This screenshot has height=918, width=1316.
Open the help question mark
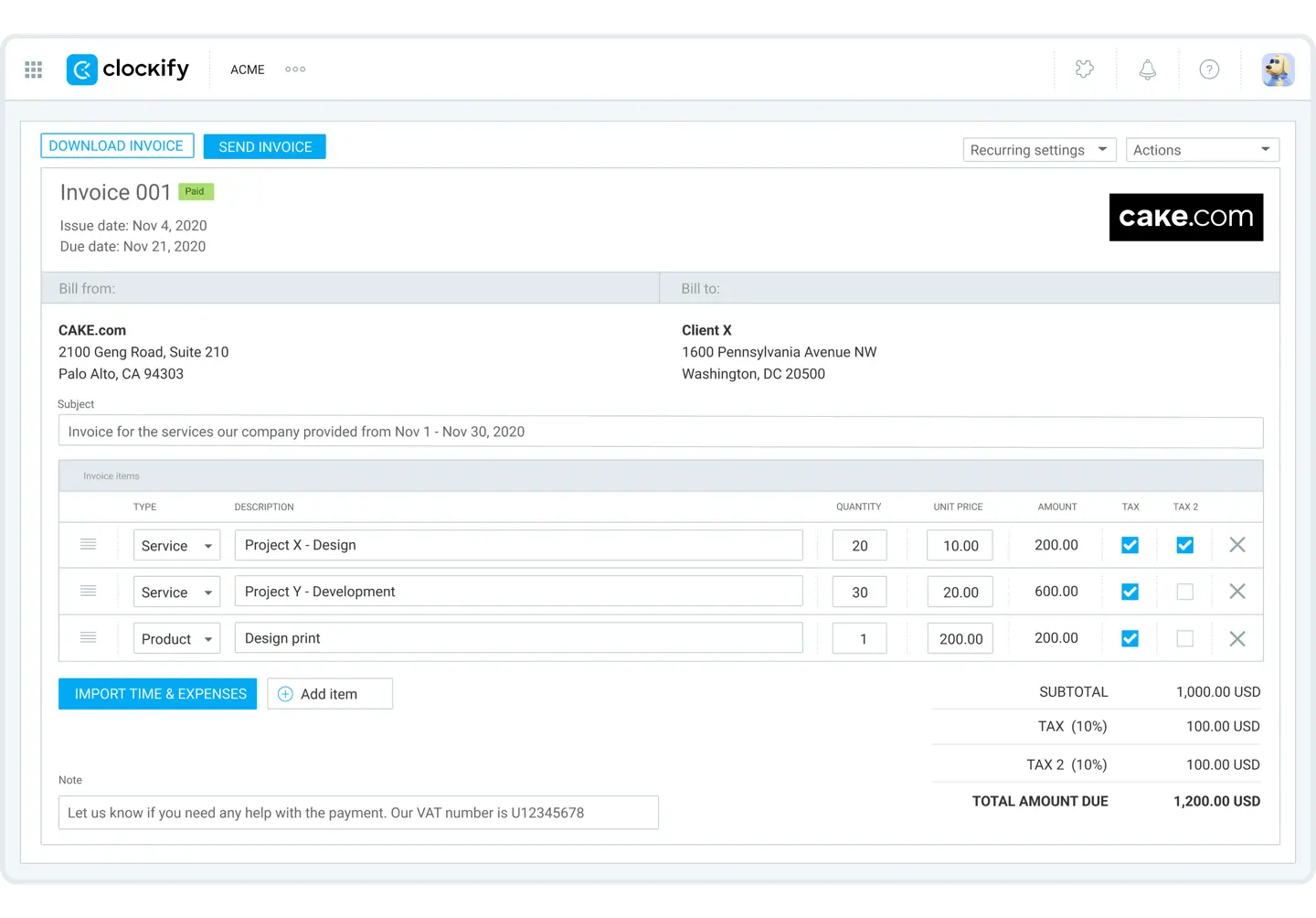coord(1209,69)
